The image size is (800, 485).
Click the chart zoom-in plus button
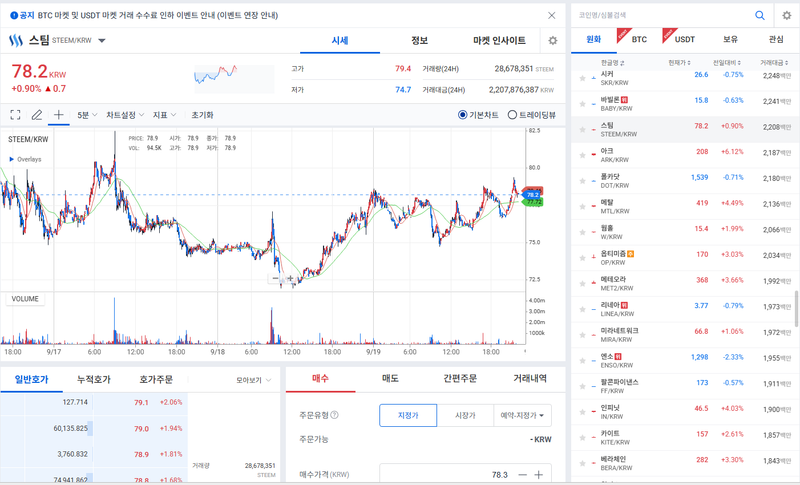coord(290,278)
